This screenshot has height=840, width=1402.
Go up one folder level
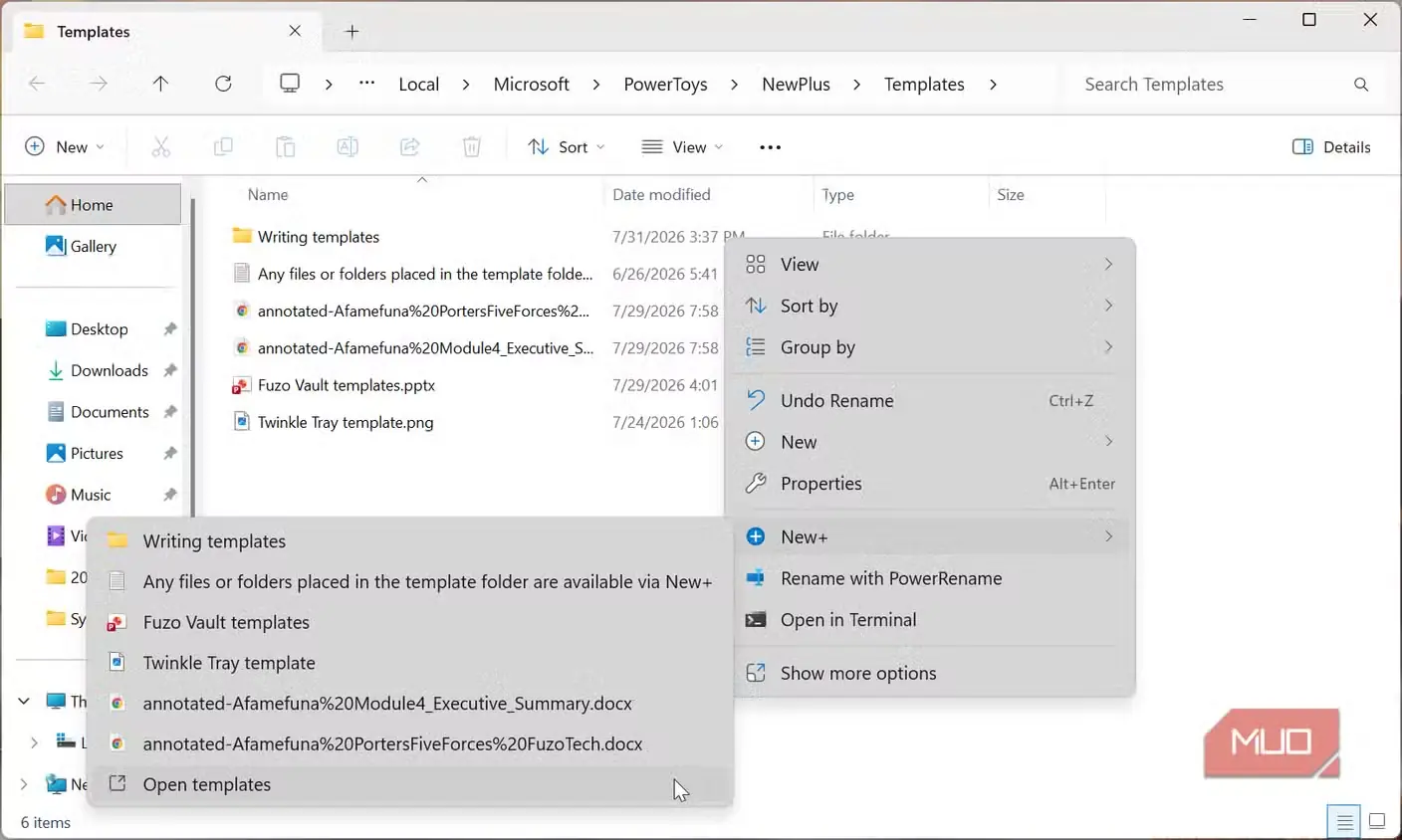click(x=160, y=85)
